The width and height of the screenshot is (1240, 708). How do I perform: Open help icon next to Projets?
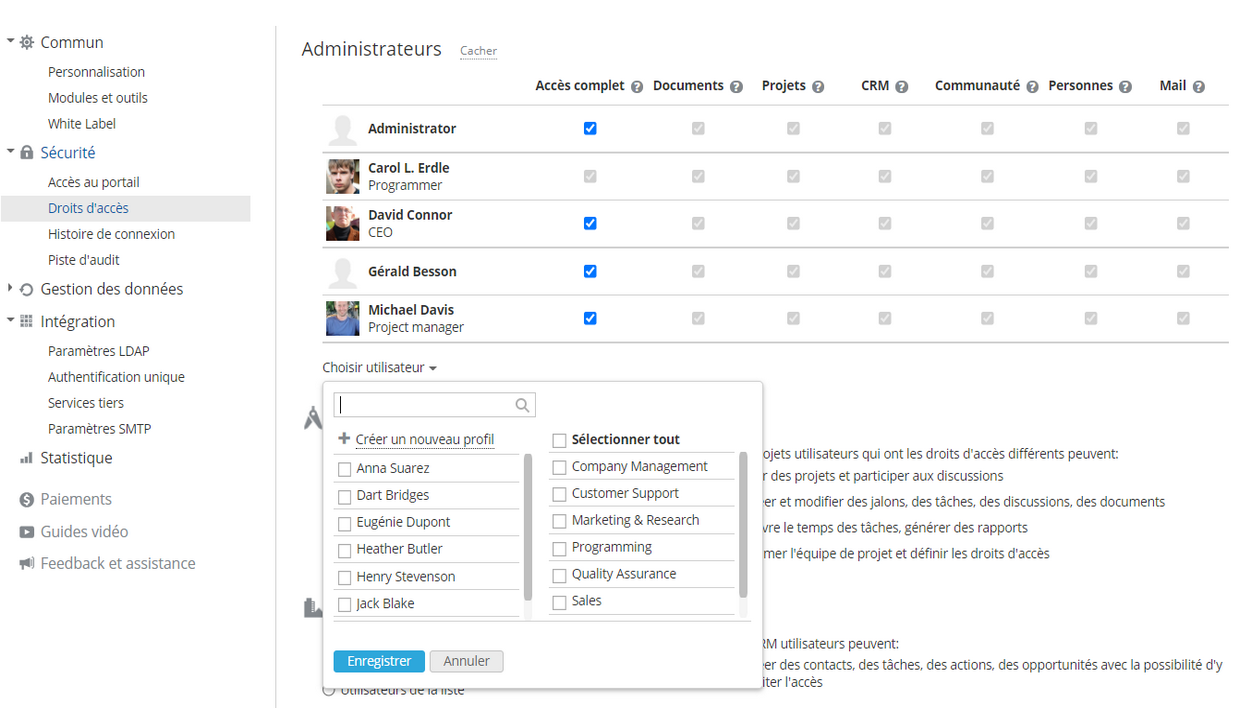(818, 87)
